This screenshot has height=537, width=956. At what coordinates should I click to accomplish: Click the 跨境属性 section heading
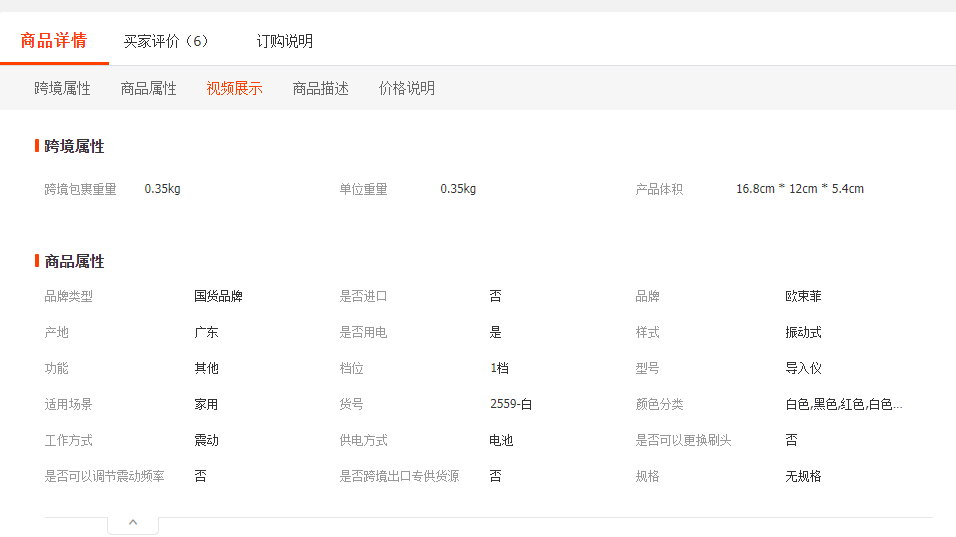click(x=74, y=147)
